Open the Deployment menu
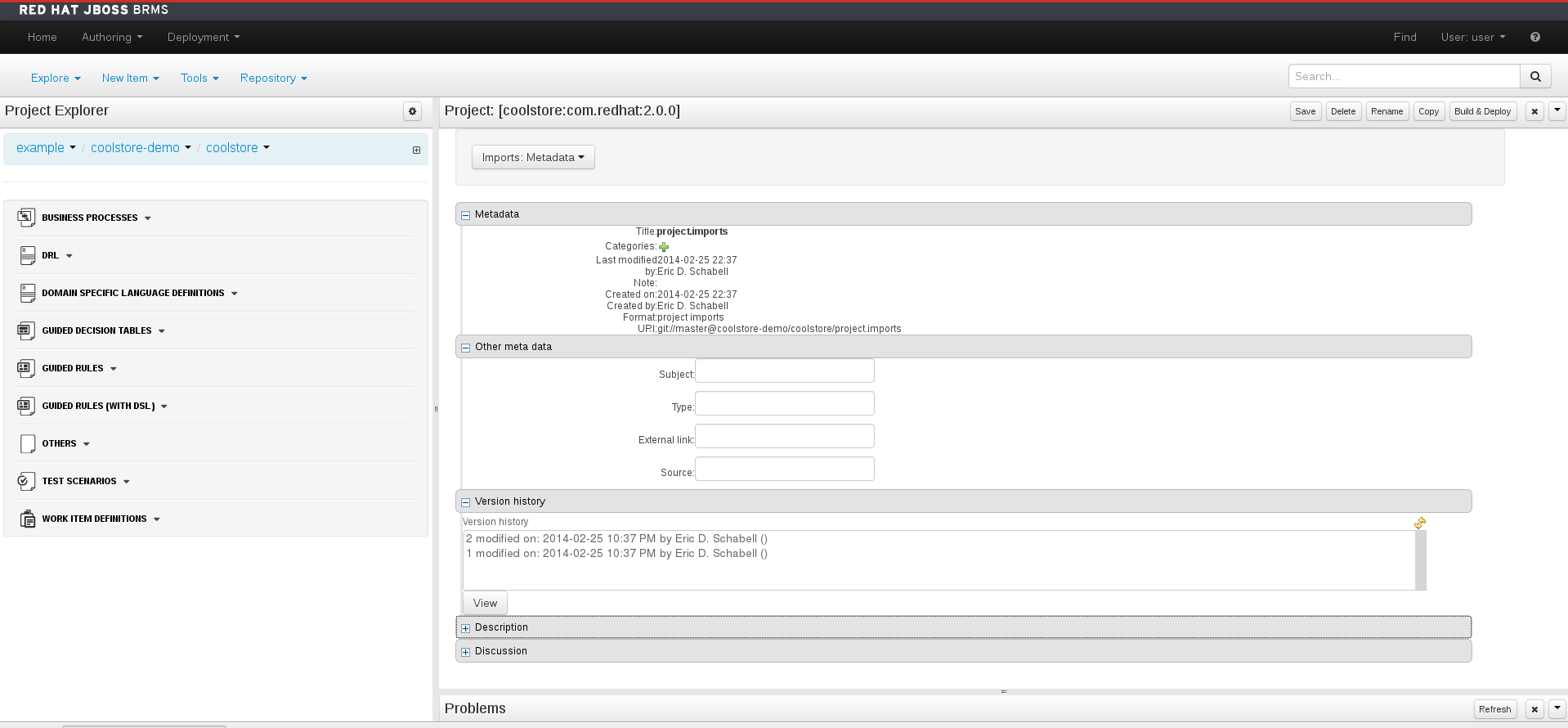Screen dimensions: 1568x728 tap(204, 37)
